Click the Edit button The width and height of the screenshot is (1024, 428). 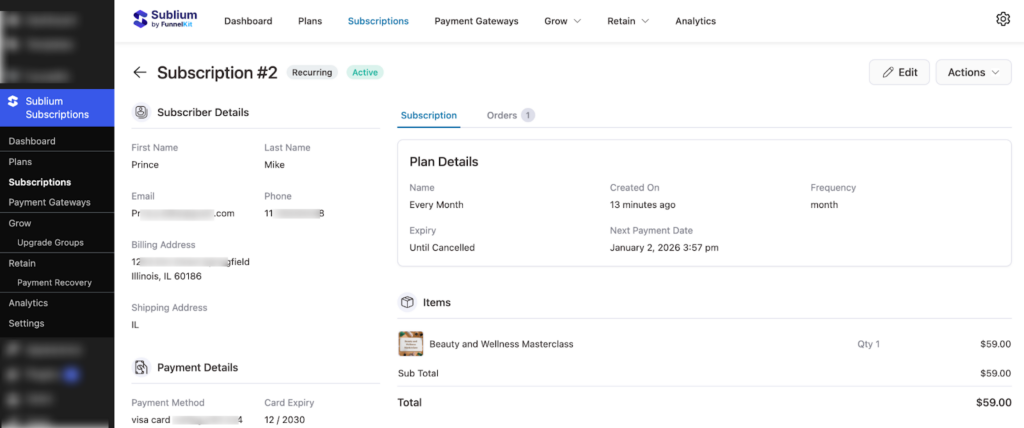pos(899,72)
